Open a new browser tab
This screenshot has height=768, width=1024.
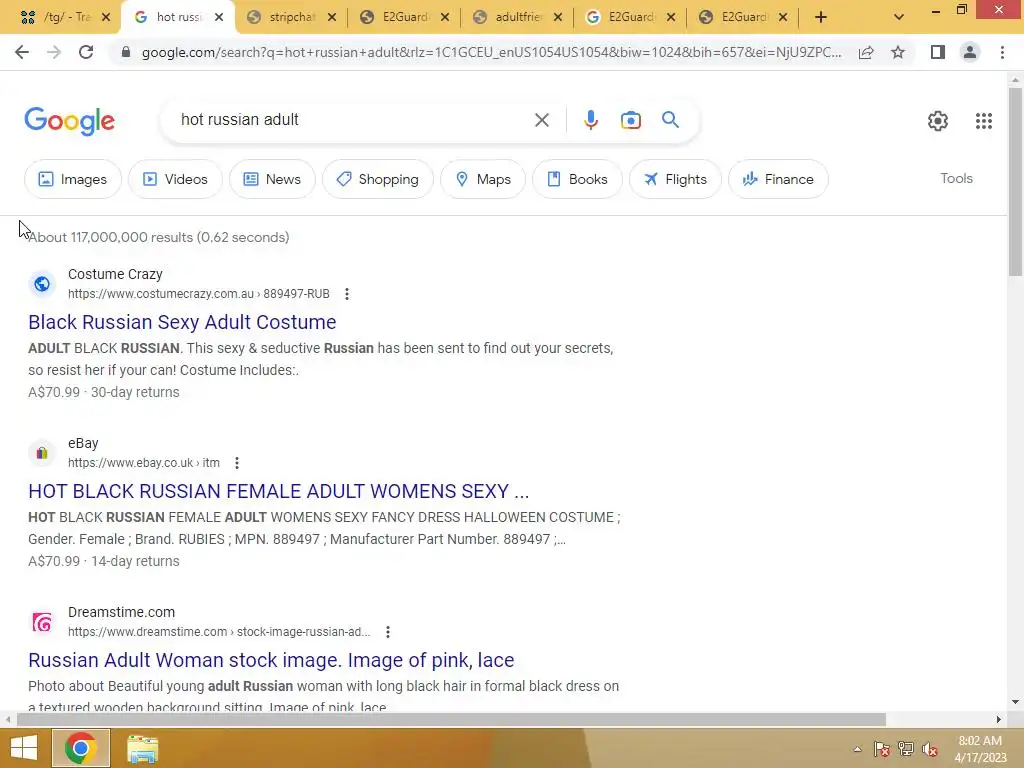pos(821,17)
